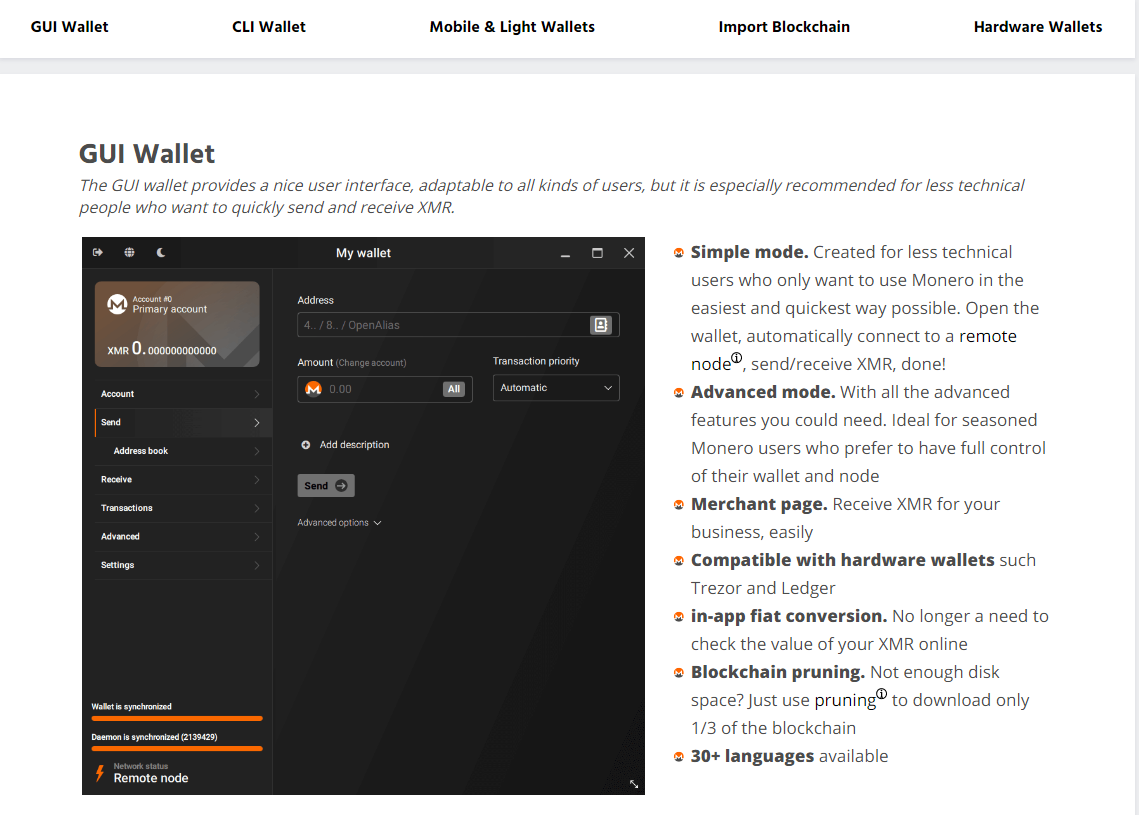Open address book icon in Address field
Image resolution: width=1139 pixels, height=815 pixels.
[x=601, y=325]
